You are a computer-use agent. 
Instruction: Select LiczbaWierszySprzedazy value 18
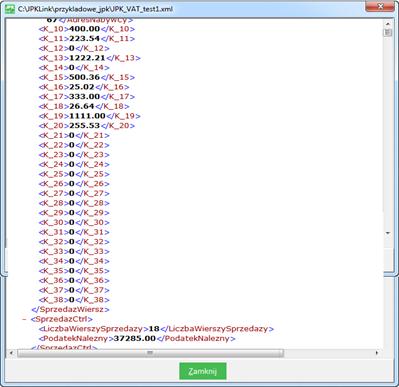click(154, 329)
